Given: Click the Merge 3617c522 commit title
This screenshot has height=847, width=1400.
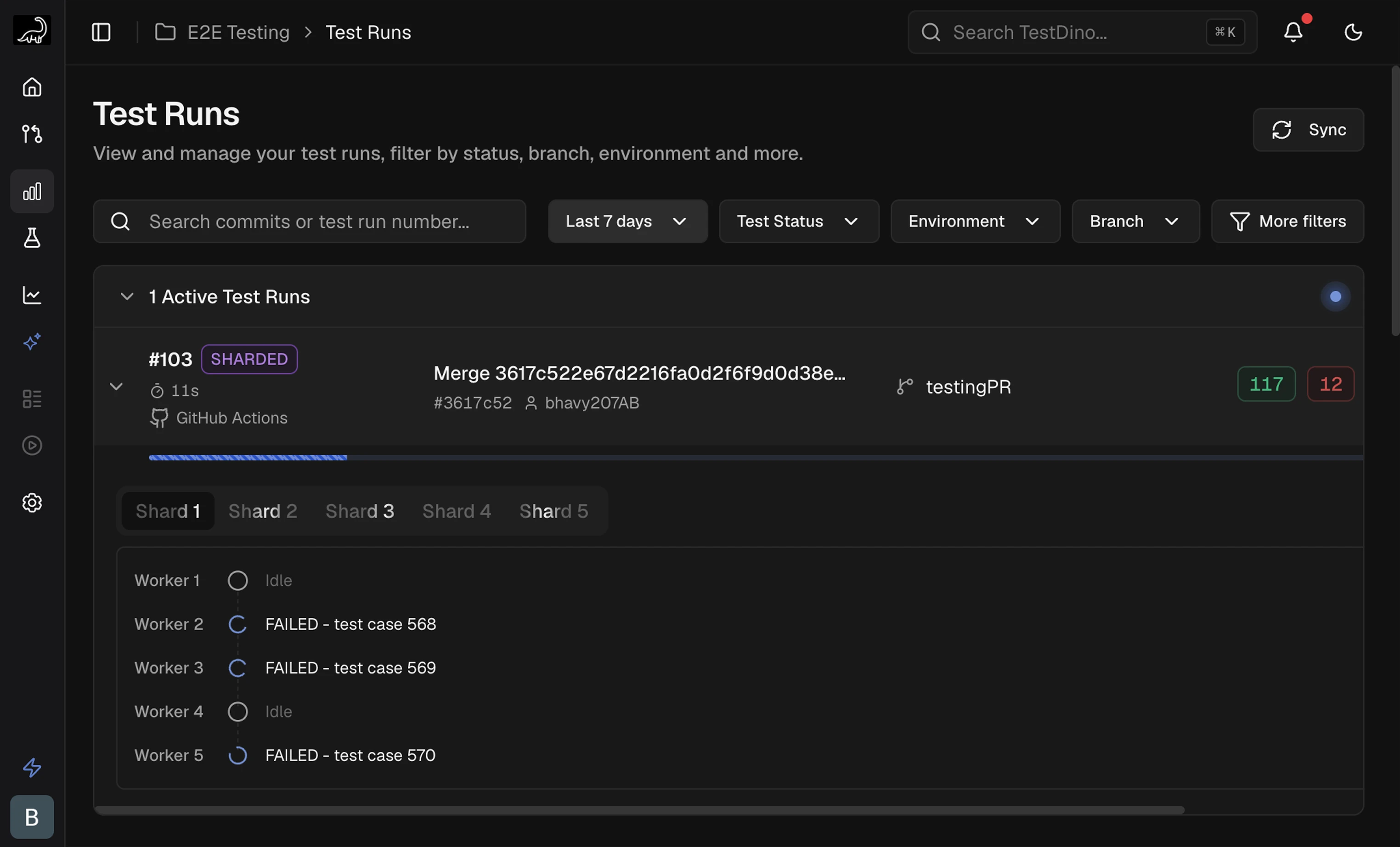Looking at the screenshot, I should (x=640, y=373).
